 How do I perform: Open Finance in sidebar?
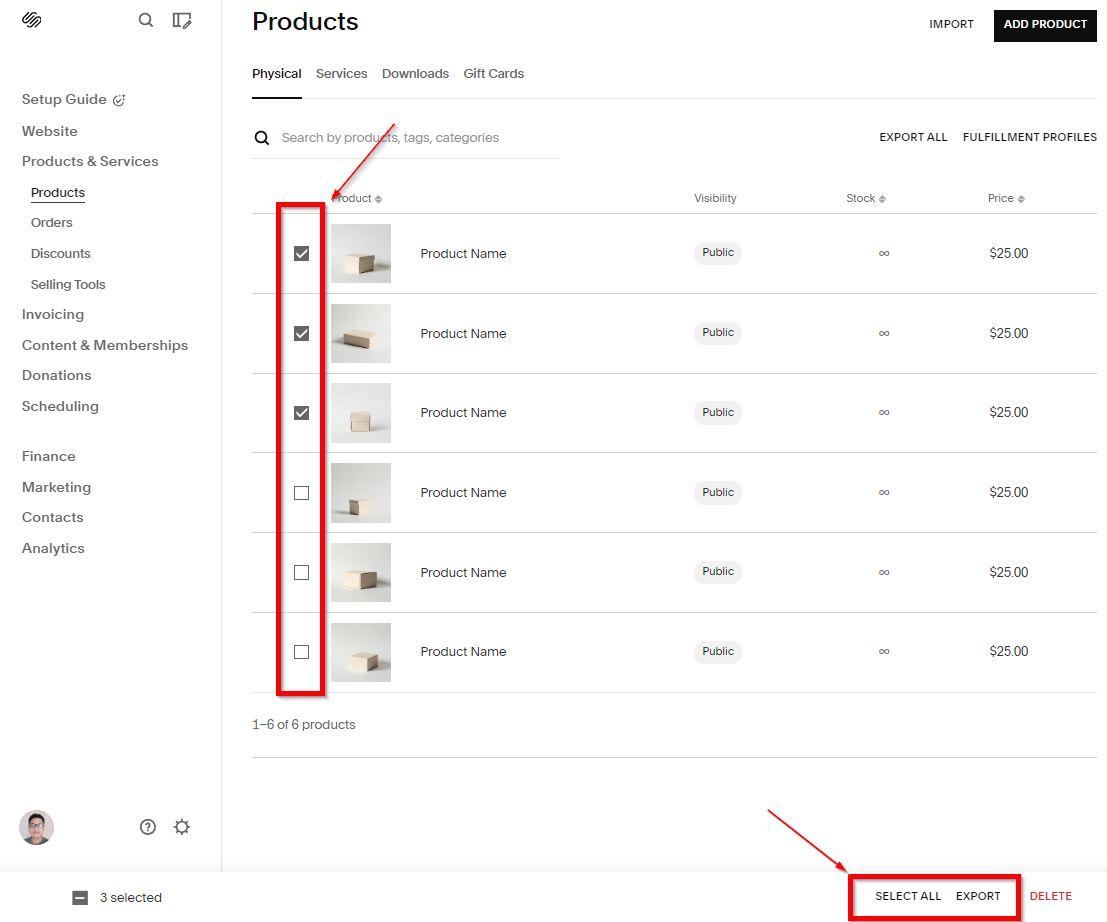49,457
